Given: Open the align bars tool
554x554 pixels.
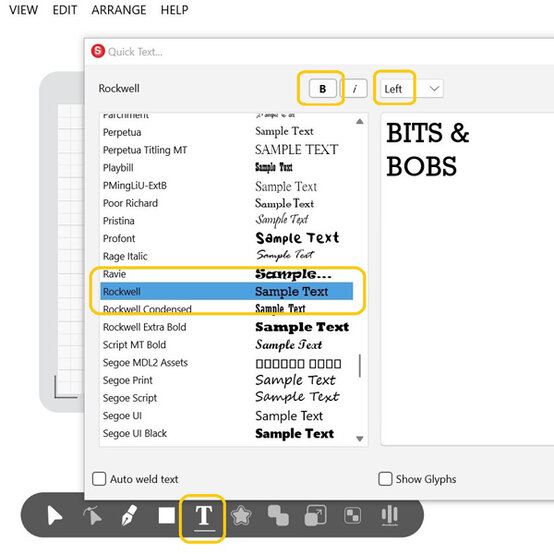Looking at the screenshot, I should pyautogui.click(x=390, y=515).
